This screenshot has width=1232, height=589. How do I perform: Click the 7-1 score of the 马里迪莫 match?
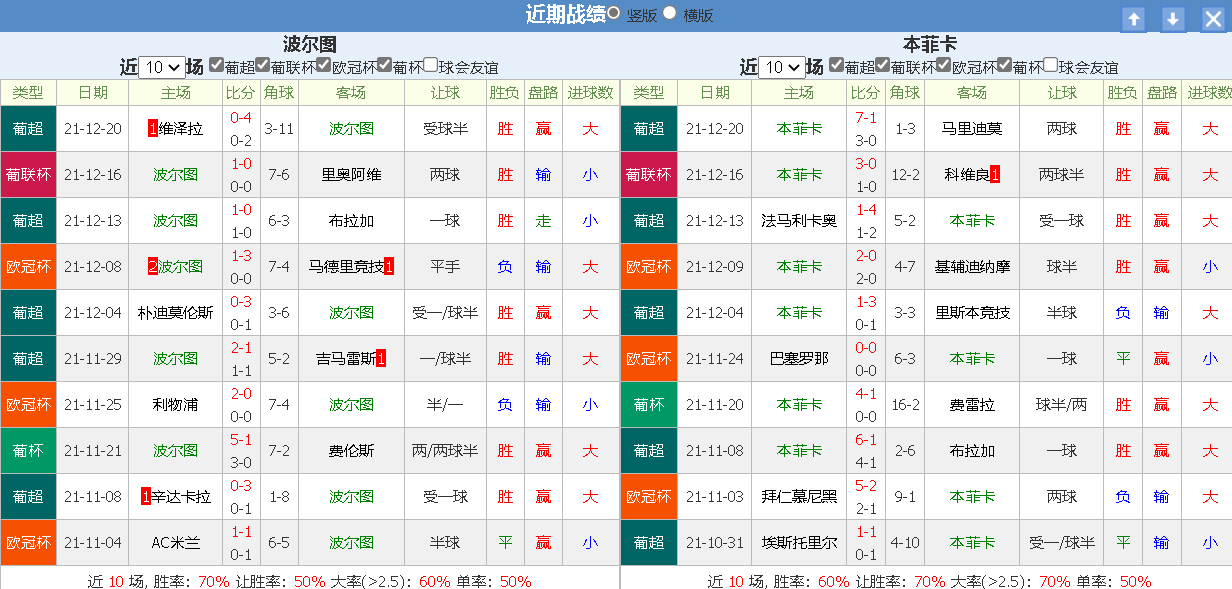[x=866, y=118]
